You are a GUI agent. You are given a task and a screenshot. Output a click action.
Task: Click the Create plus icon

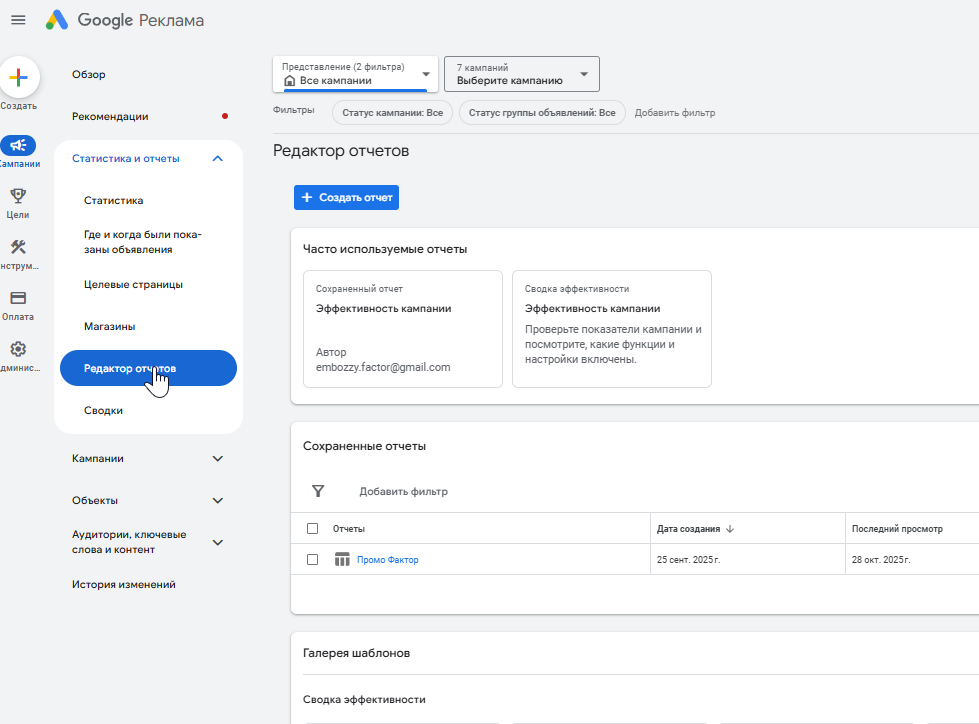click(18, 77)
